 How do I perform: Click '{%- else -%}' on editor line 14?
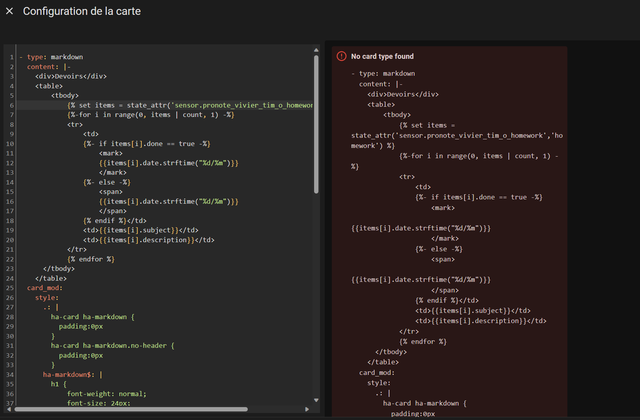(107, 182)
